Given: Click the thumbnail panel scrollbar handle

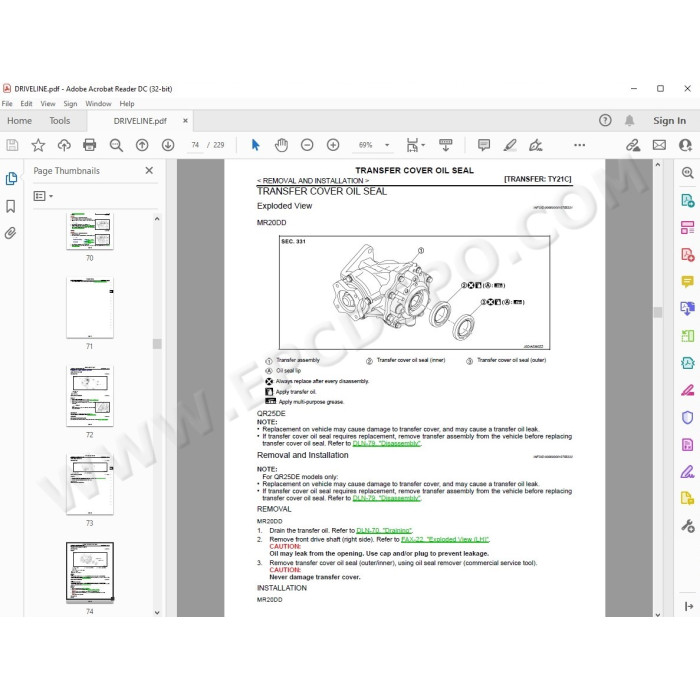Looking at the screenshot, I should 157,344.
